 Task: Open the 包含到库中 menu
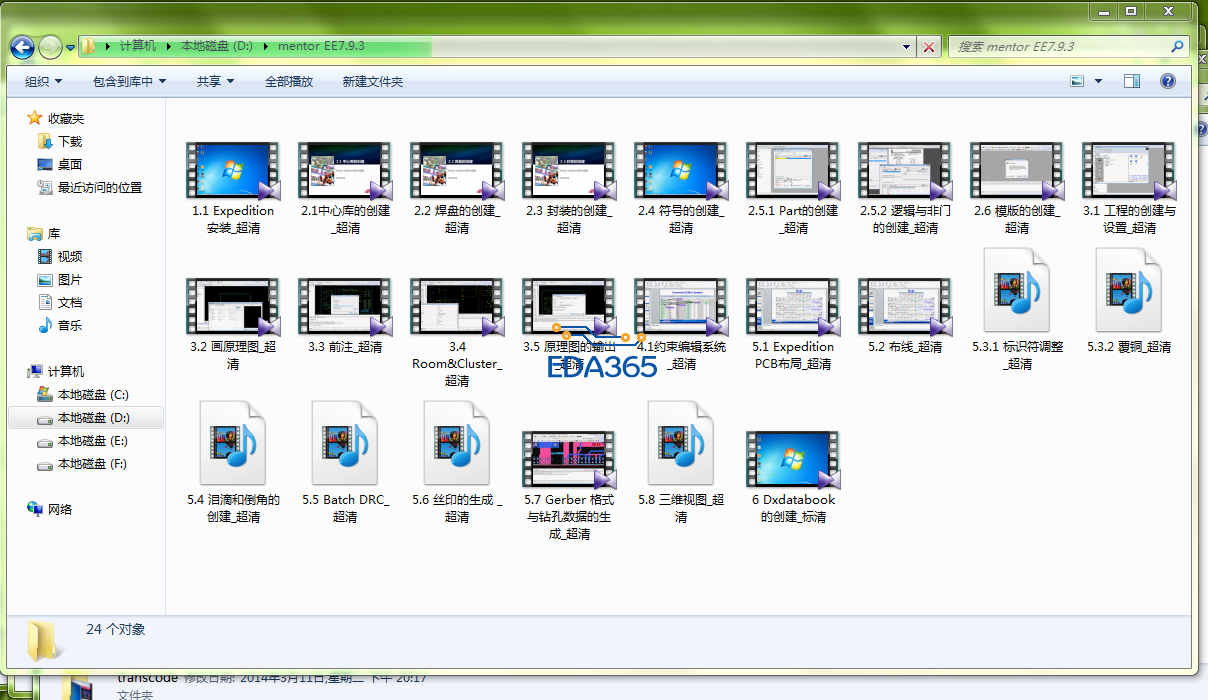click(130, 81)
